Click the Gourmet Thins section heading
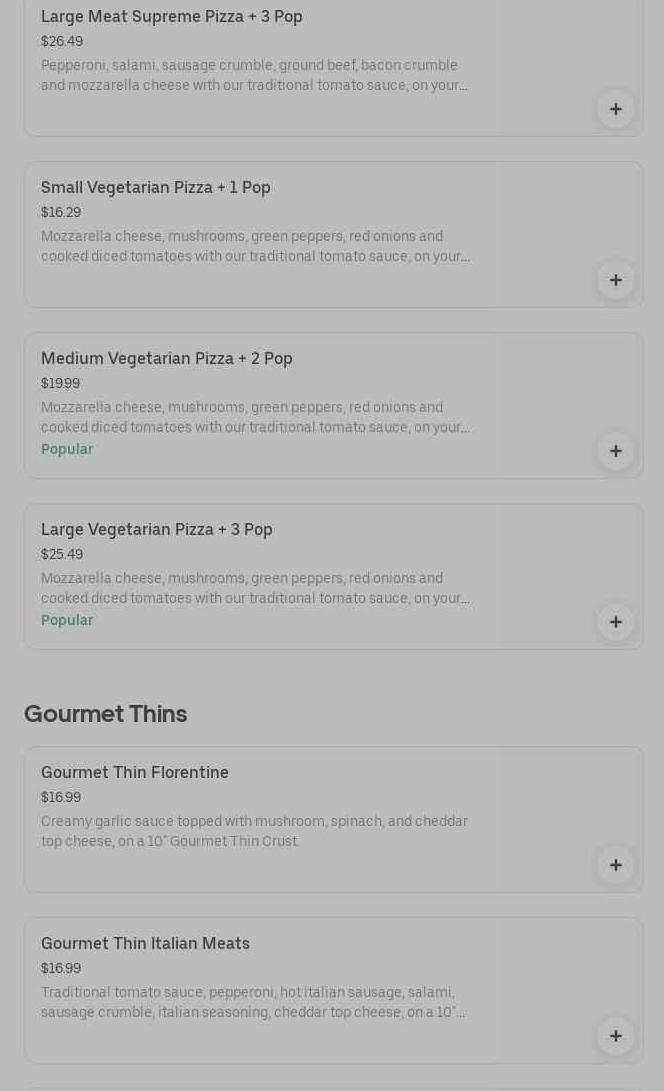The height and width of the screenshot is (1091, 664). pyautogui.click(x=105, y=713)
